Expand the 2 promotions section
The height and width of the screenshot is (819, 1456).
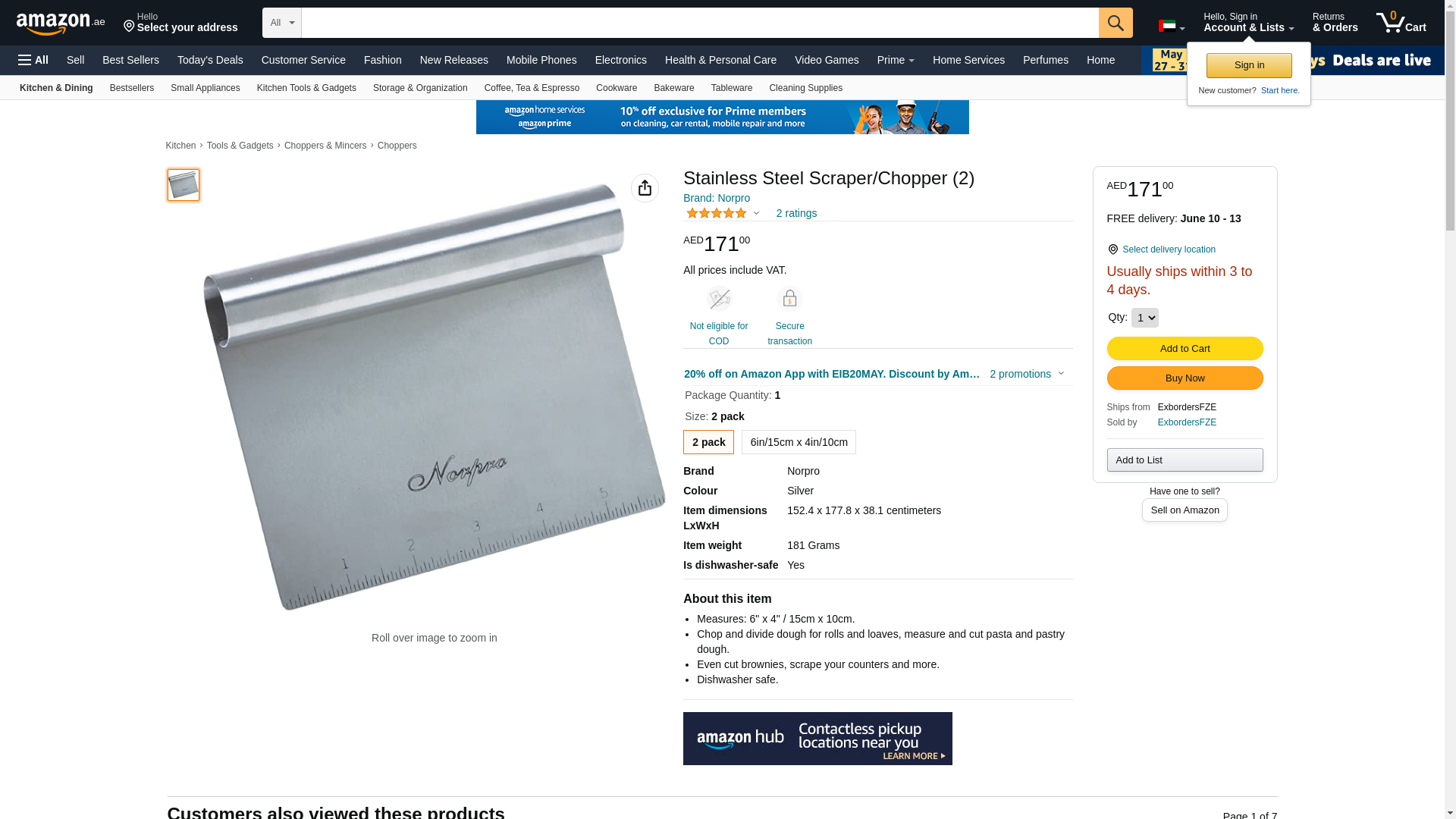point(1027,374)
